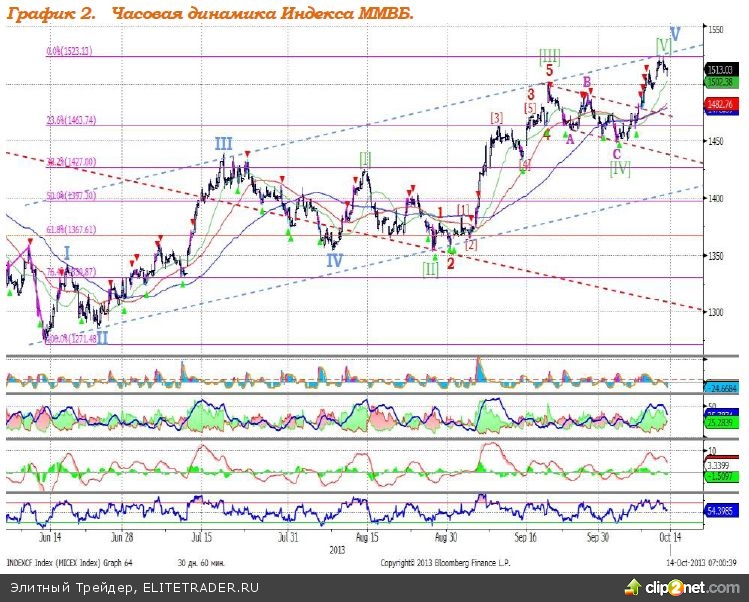Viewport: 749px width, 602px height.
Task: Click the bracketed sub-wave label [1]
Action: 463,209
